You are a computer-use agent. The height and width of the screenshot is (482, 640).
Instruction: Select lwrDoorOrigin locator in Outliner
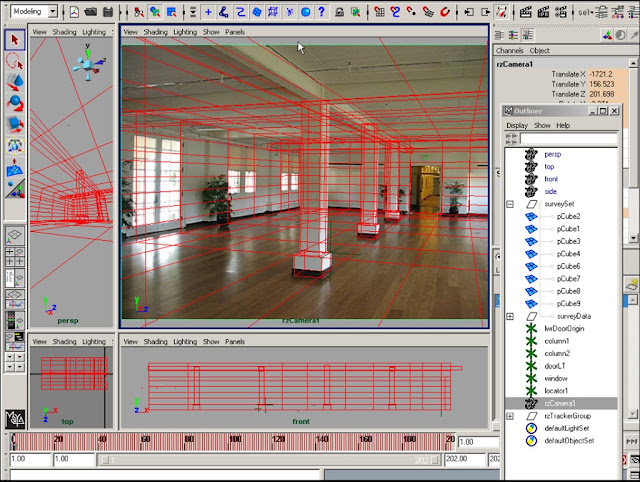tap(564, 329)
